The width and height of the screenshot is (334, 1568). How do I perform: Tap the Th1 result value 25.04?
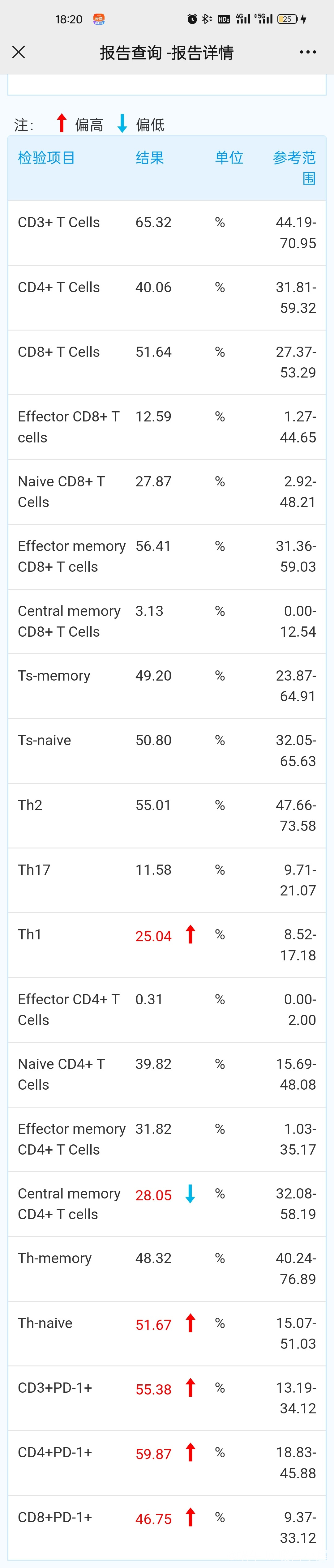[153, 936]
